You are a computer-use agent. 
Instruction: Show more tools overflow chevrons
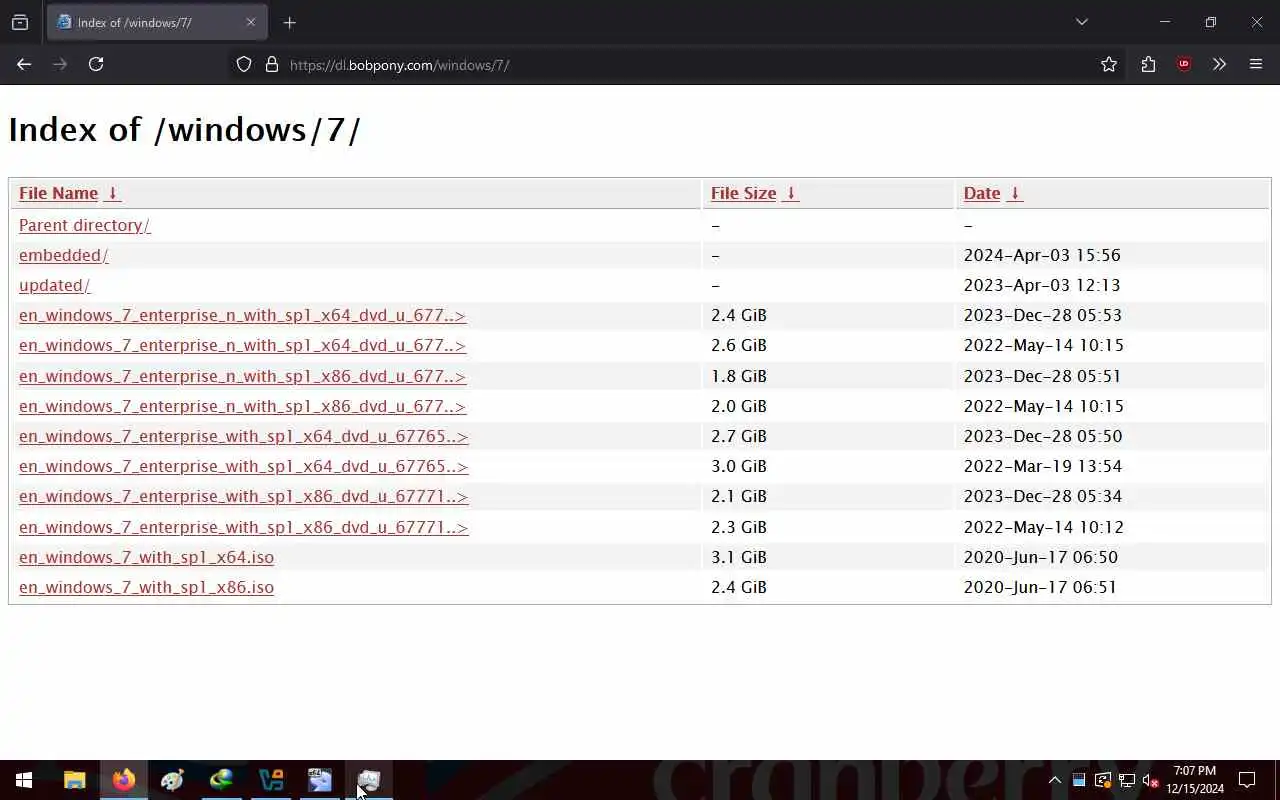1219,64
